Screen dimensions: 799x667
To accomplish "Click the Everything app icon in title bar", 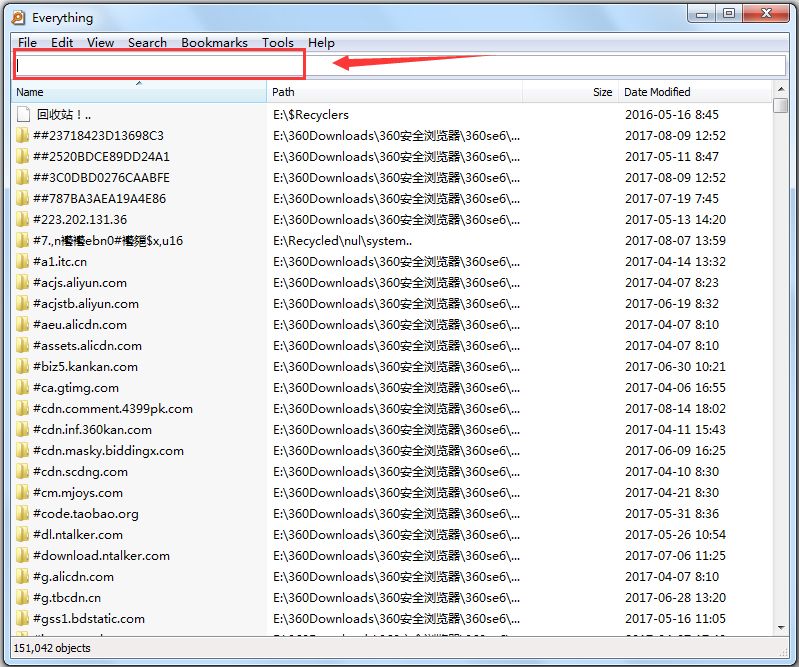I will coord(18,18).
